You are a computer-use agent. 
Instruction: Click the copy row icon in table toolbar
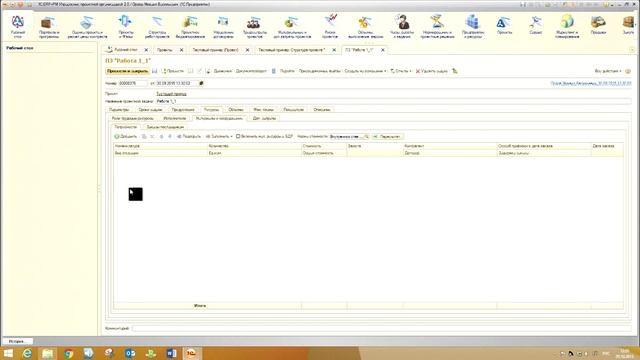[144, 136]
